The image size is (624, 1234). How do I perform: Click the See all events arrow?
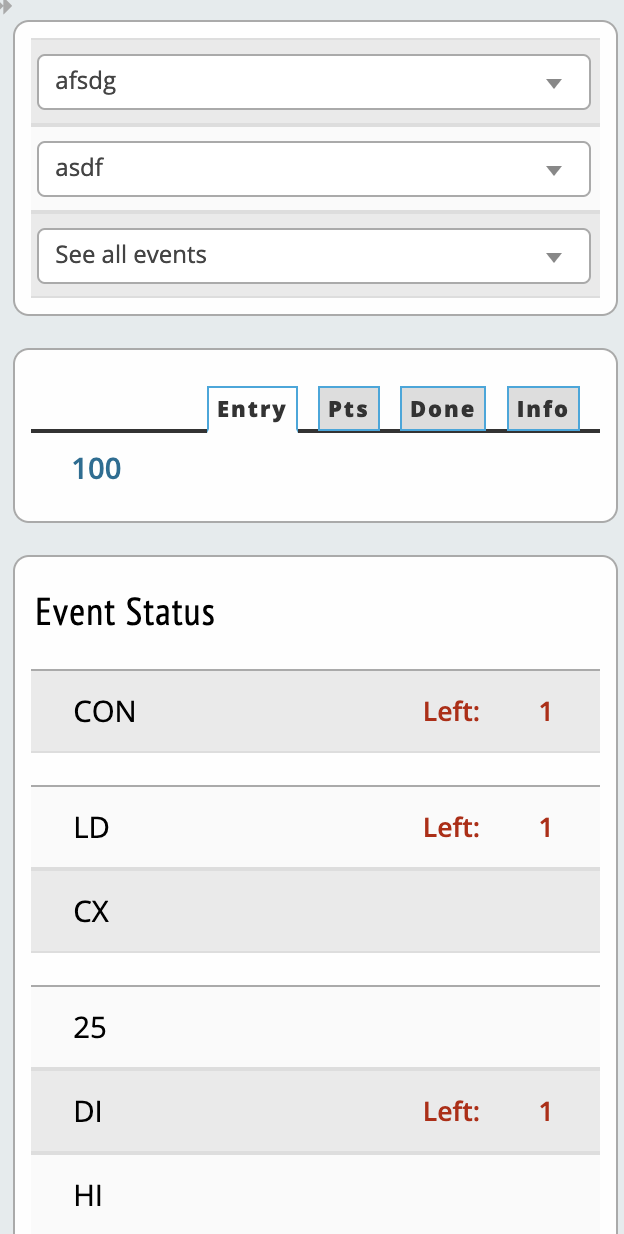(x=555, y=258)
